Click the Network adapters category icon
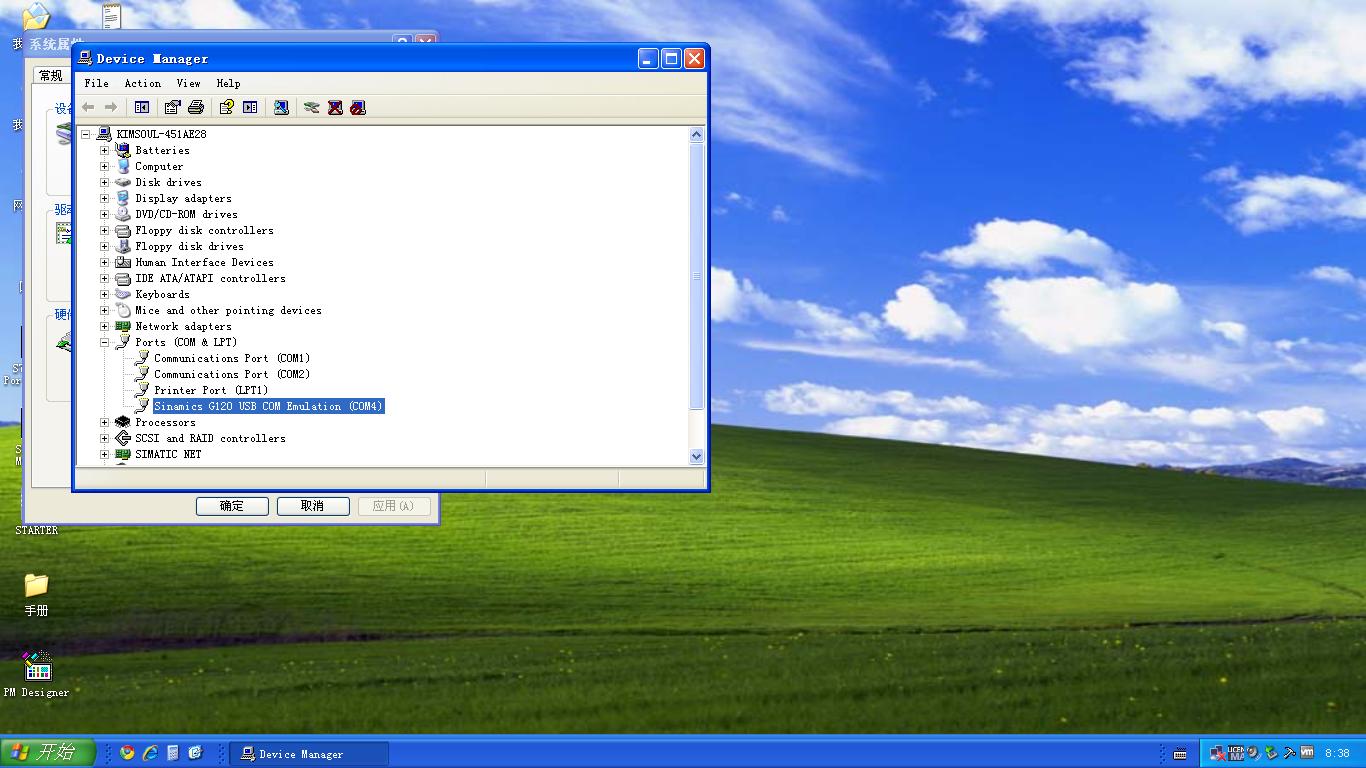The image size is (1366, 768). [x=123, y=326]
